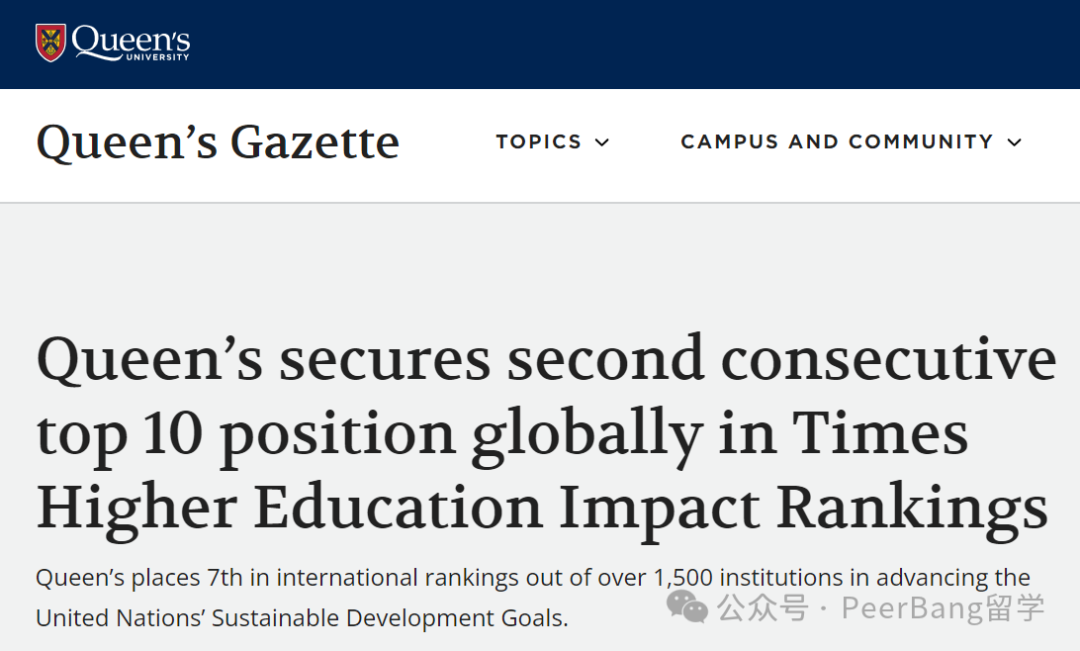This screenshot has width=1080, height=651.
Task: Click 'Times' word in headline
Action: click(x=880, y=434)
